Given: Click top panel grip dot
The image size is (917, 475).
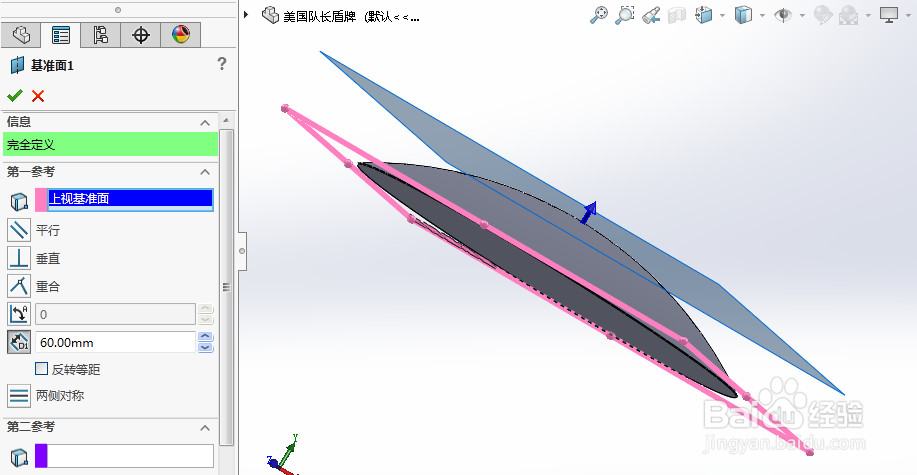Looking at the screenshot, I should (118, 10).
